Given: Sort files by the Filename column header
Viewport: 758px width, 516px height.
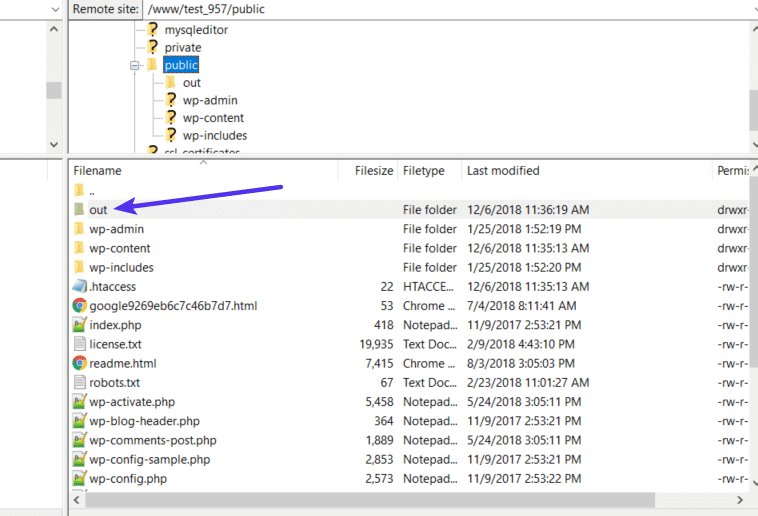Looking at the screenshot, I should 97,171.
